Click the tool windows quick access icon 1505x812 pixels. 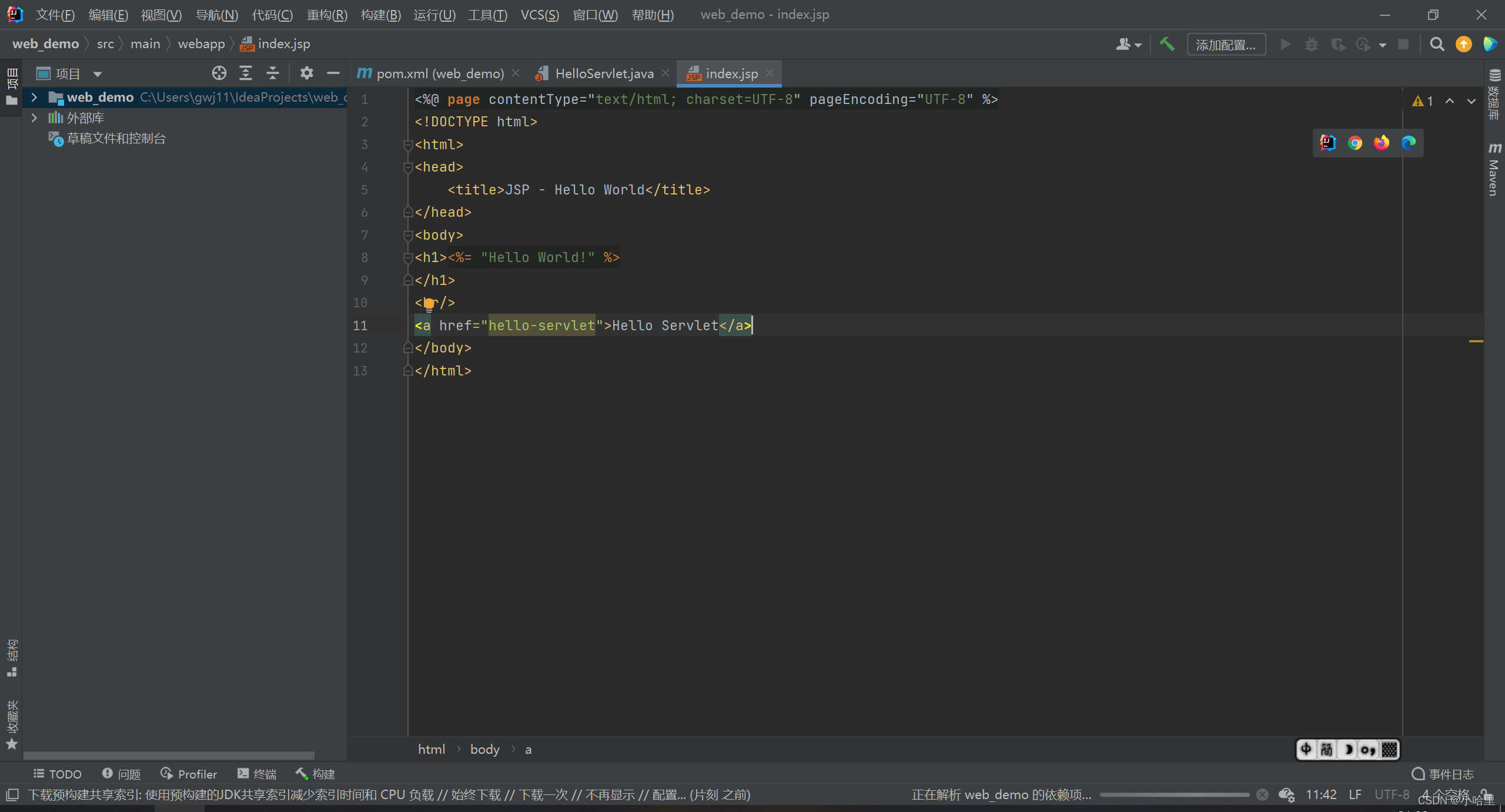(12, 795)
